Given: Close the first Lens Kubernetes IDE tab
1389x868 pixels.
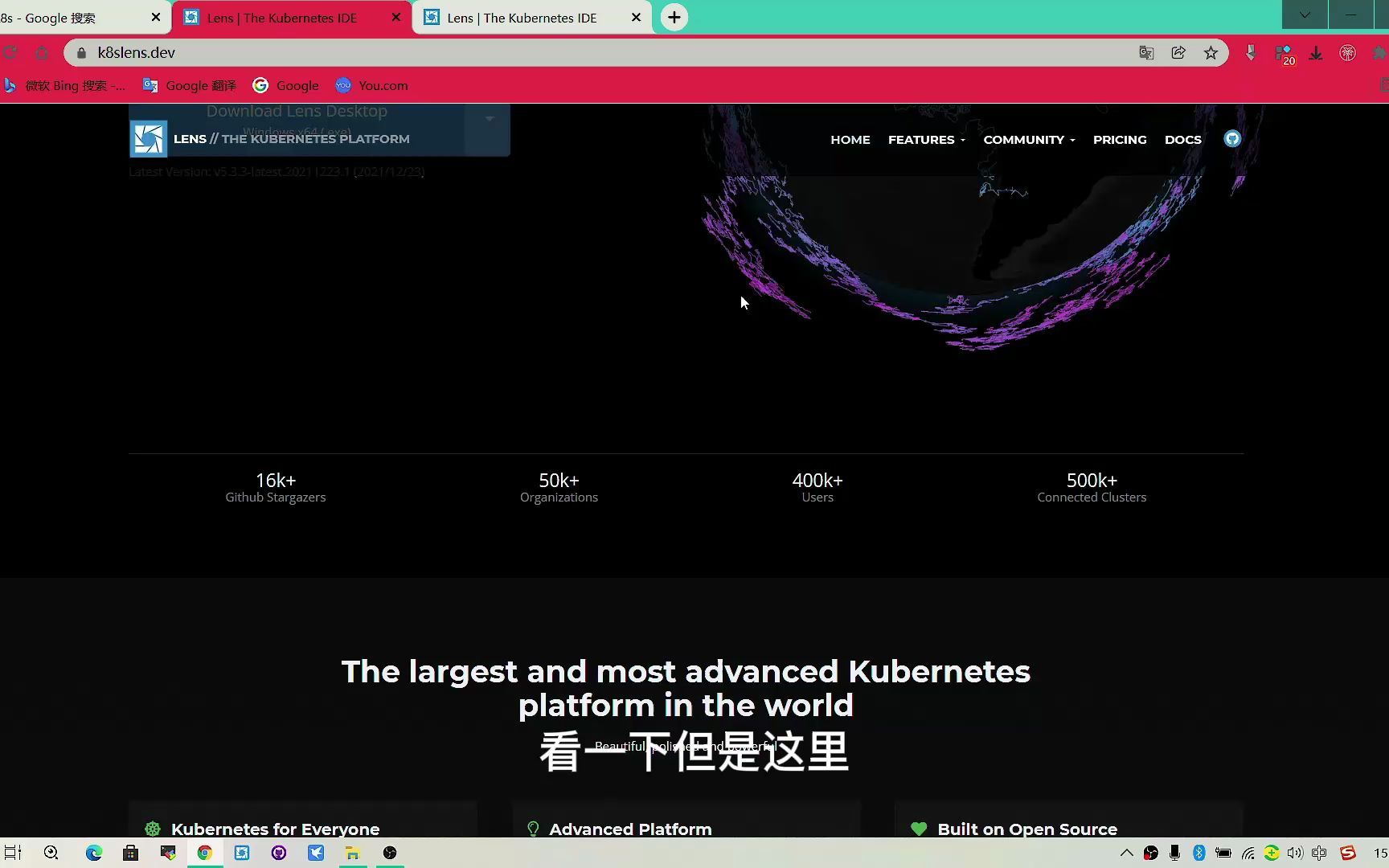Looking at the screenshot, I should (x=396, y=17).
